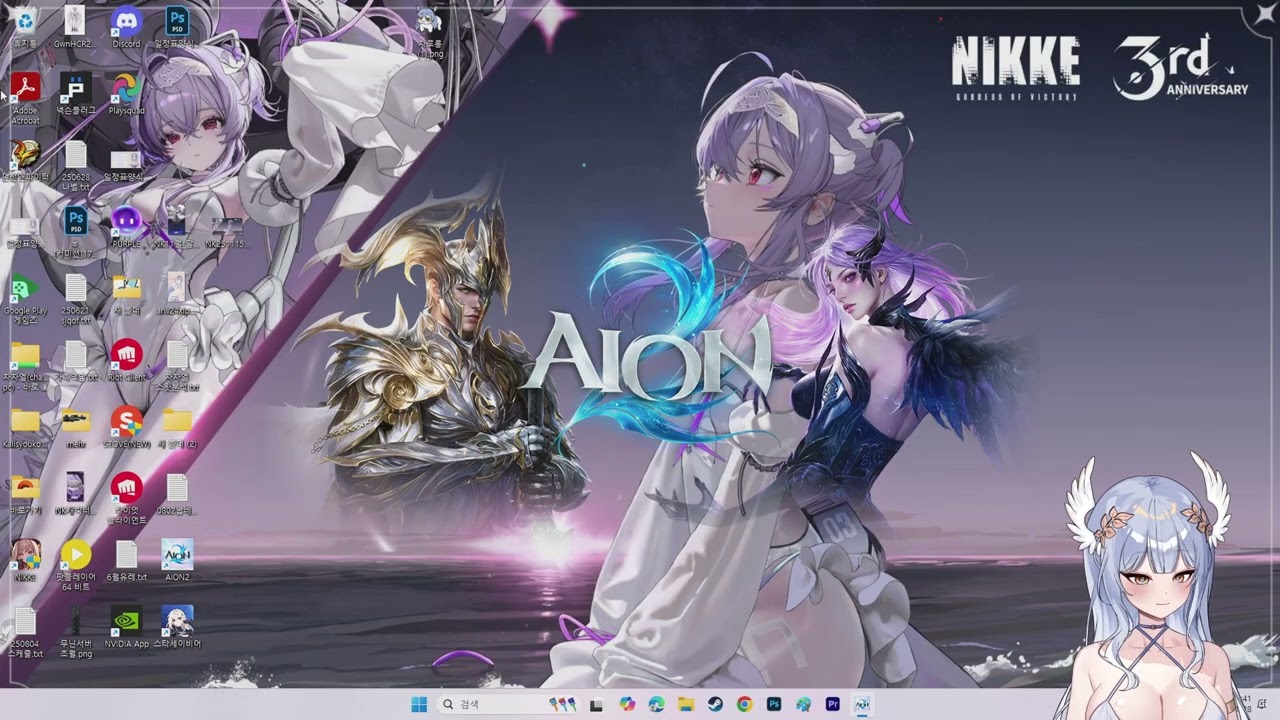
Task: Open Google Chrome from the taskbar
Action: click(x=744, y=704)
